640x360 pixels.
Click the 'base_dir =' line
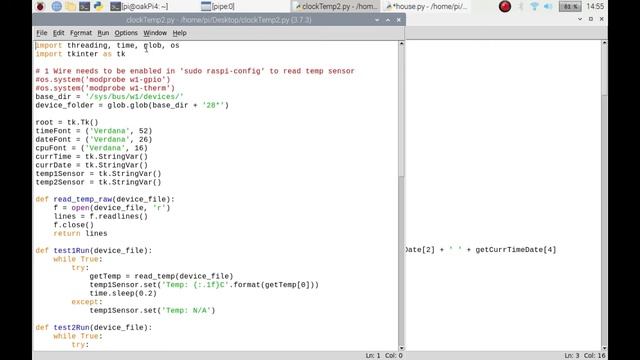point(109,97)
